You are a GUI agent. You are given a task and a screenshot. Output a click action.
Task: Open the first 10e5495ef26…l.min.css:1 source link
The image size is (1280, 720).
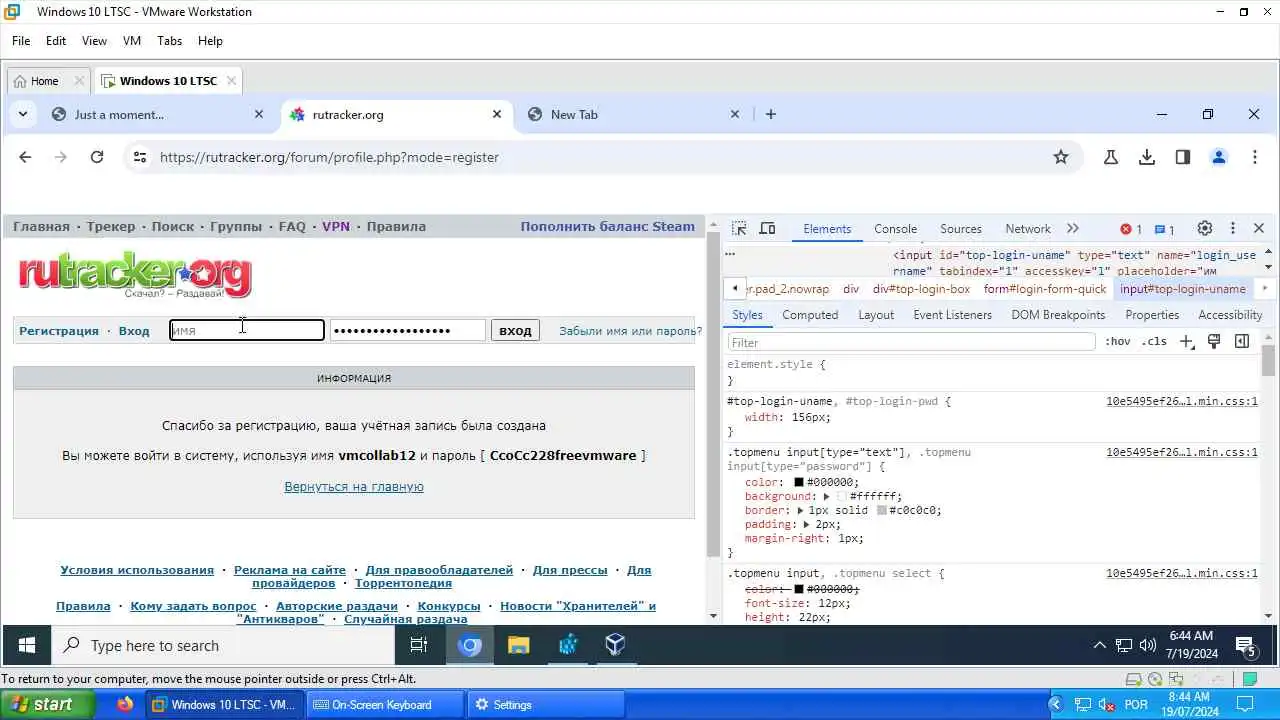pos(1181,401)
